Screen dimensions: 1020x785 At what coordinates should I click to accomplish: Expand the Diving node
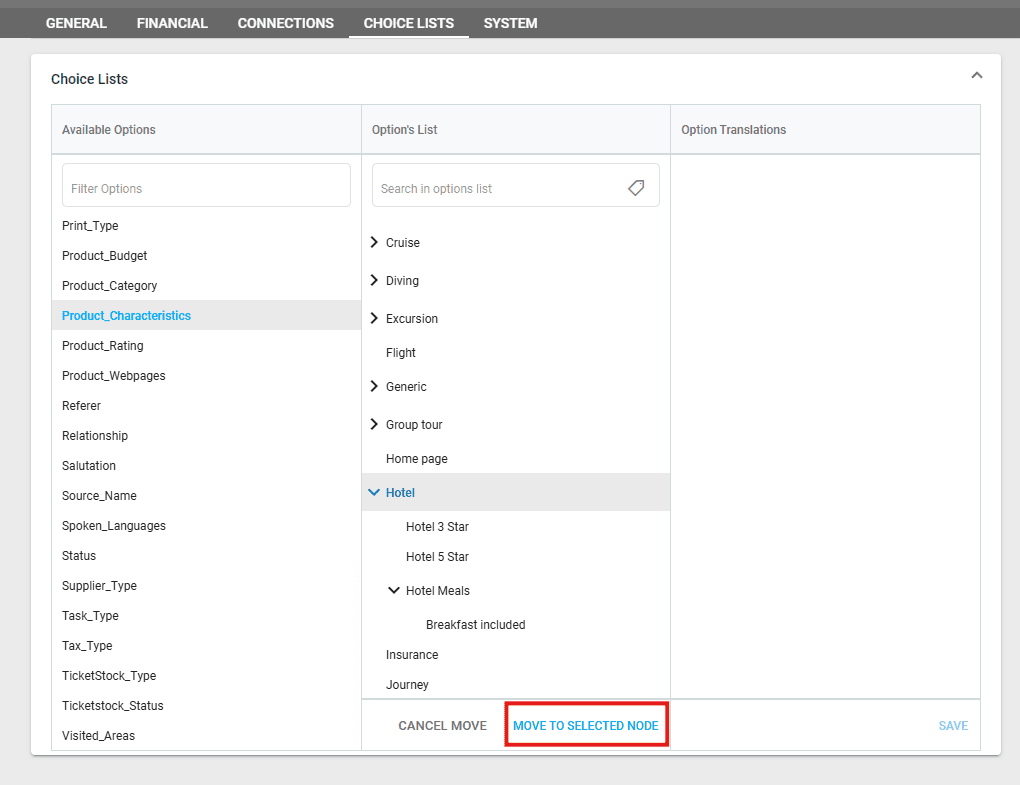click(x=374, y=281)
